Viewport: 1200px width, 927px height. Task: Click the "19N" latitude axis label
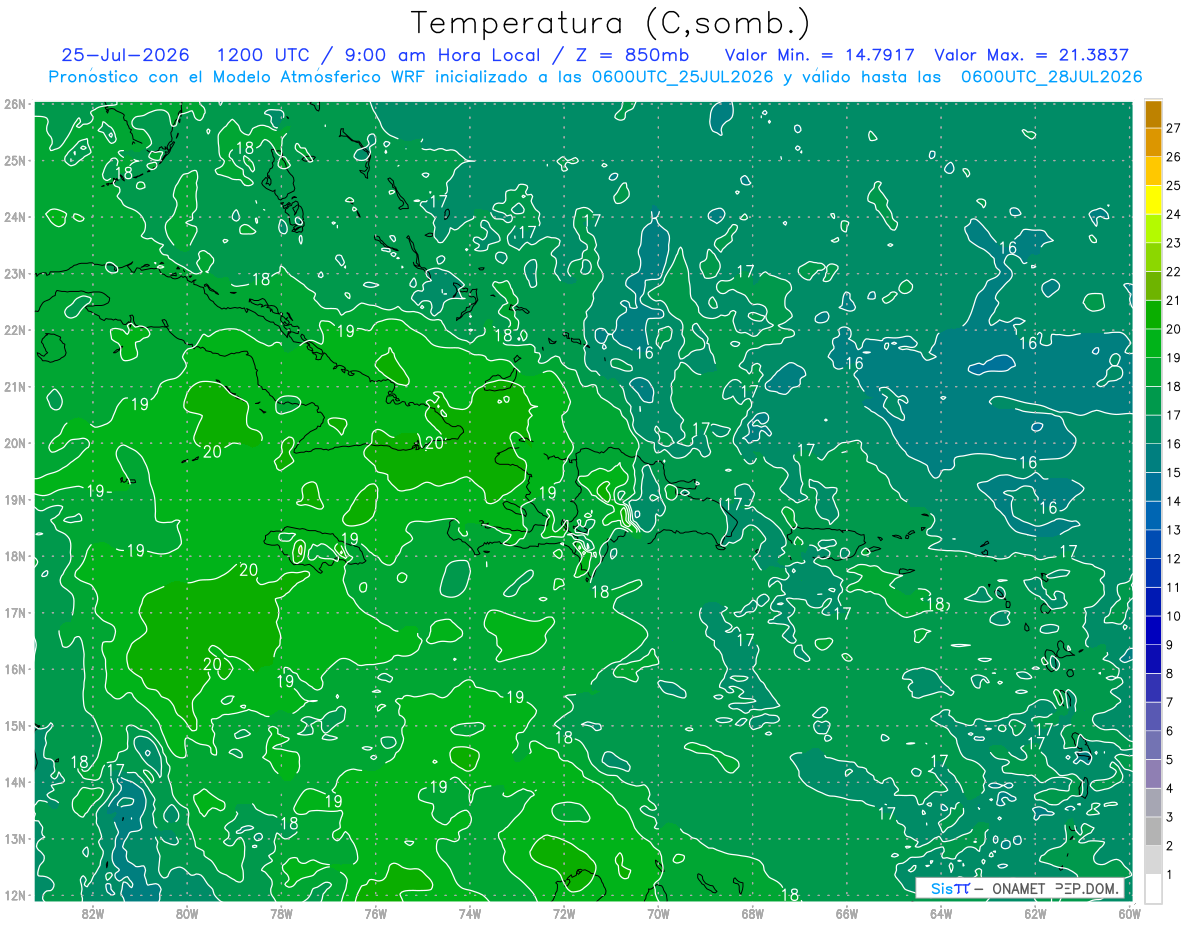tap(15, 499)
